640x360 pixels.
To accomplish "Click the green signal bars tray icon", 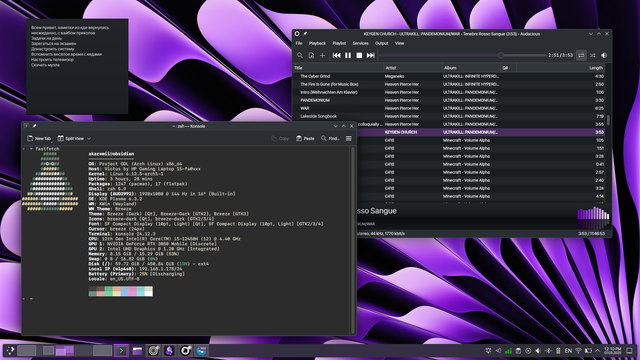I will point(508,351).
